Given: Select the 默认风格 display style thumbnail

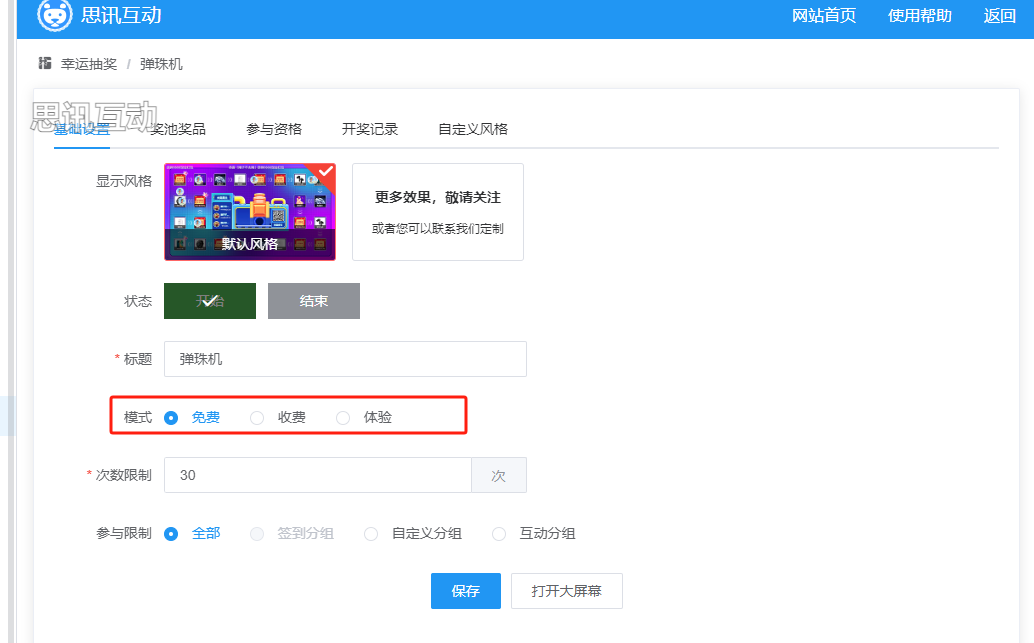Looking at the screenshot, I should click(250, 212).
